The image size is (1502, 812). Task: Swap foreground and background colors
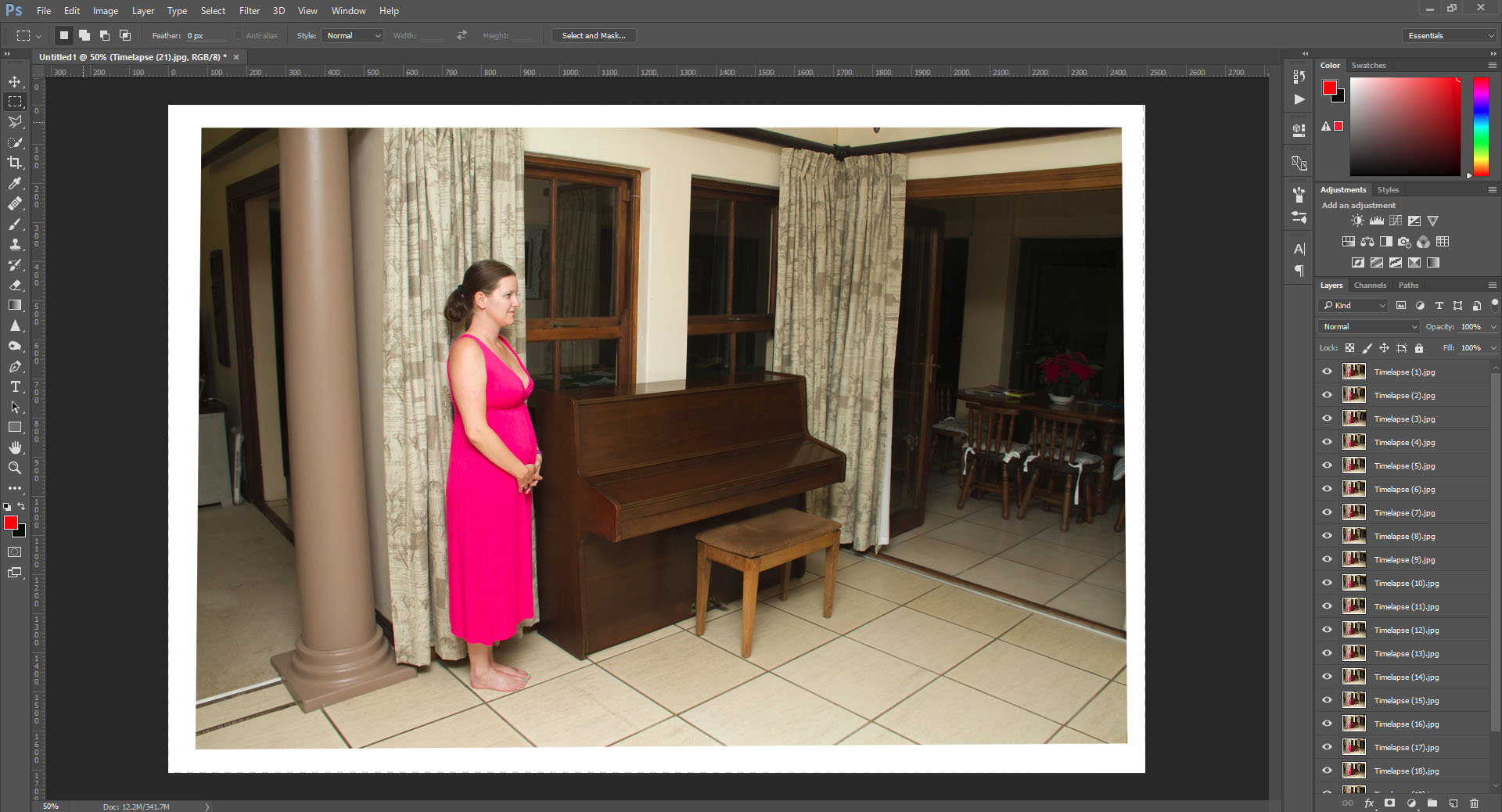click(x=21, y=506)
